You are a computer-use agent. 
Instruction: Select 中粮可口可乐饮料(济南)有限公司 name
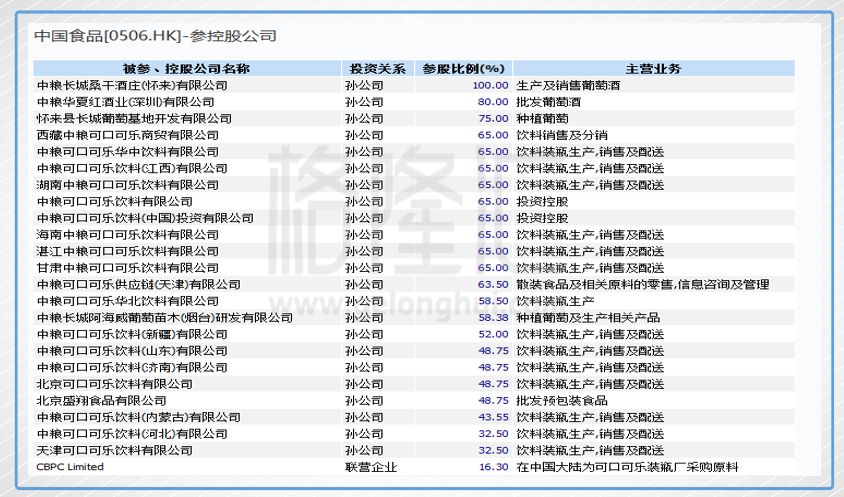[x=132, y=368]
